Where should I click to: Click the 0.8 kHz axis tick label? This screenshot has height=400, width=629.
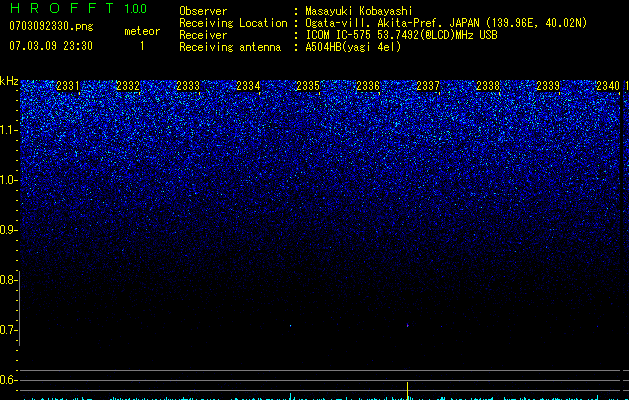[x=8, y=280]
